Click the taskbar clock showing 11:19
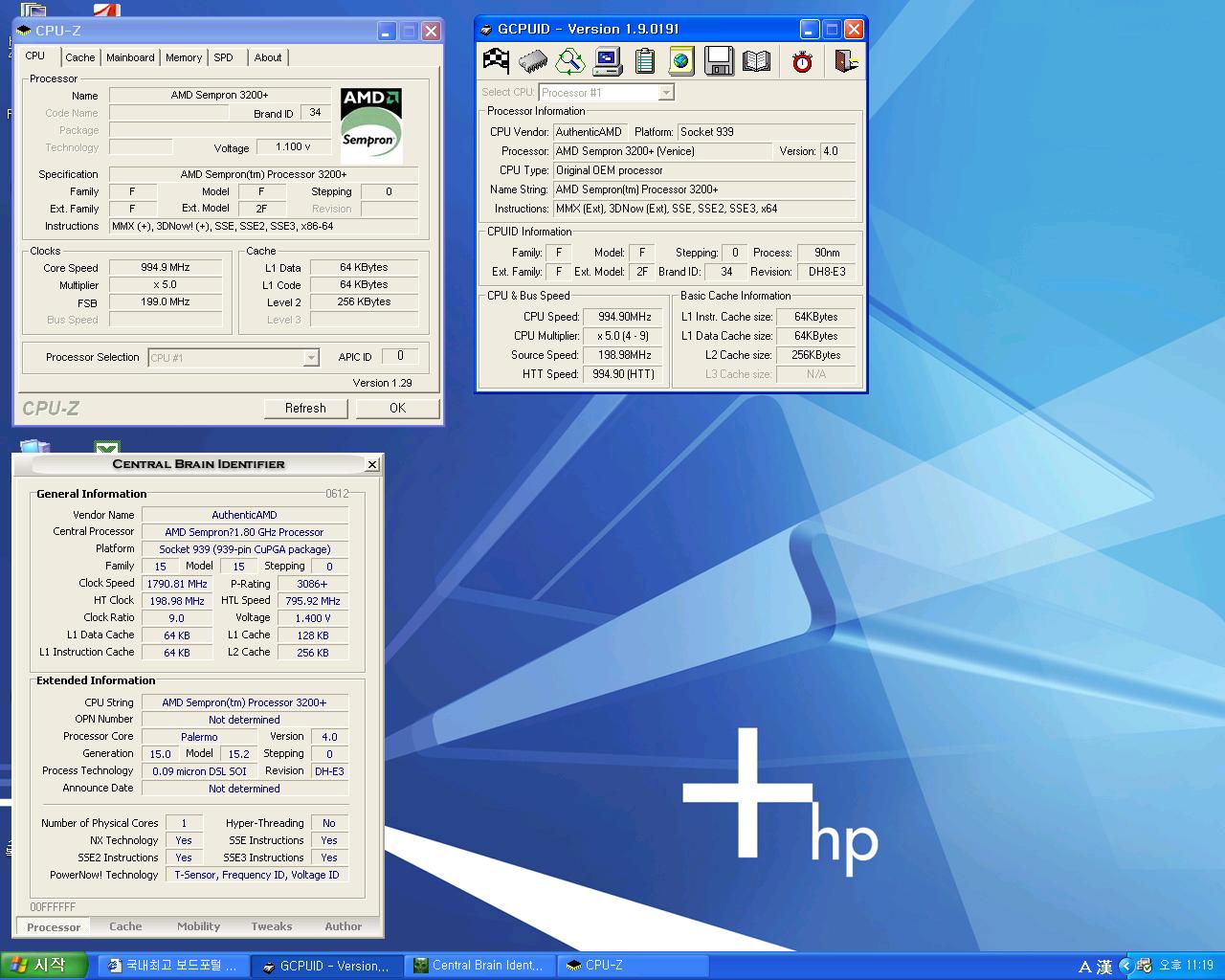The image size is (1225, 980). [1187, 966]
